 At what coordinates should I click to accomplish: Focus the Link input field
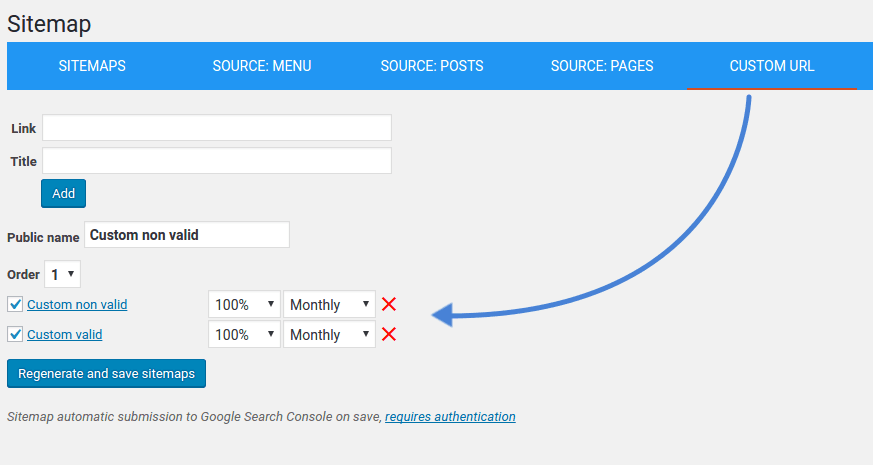tap(217, 128)
